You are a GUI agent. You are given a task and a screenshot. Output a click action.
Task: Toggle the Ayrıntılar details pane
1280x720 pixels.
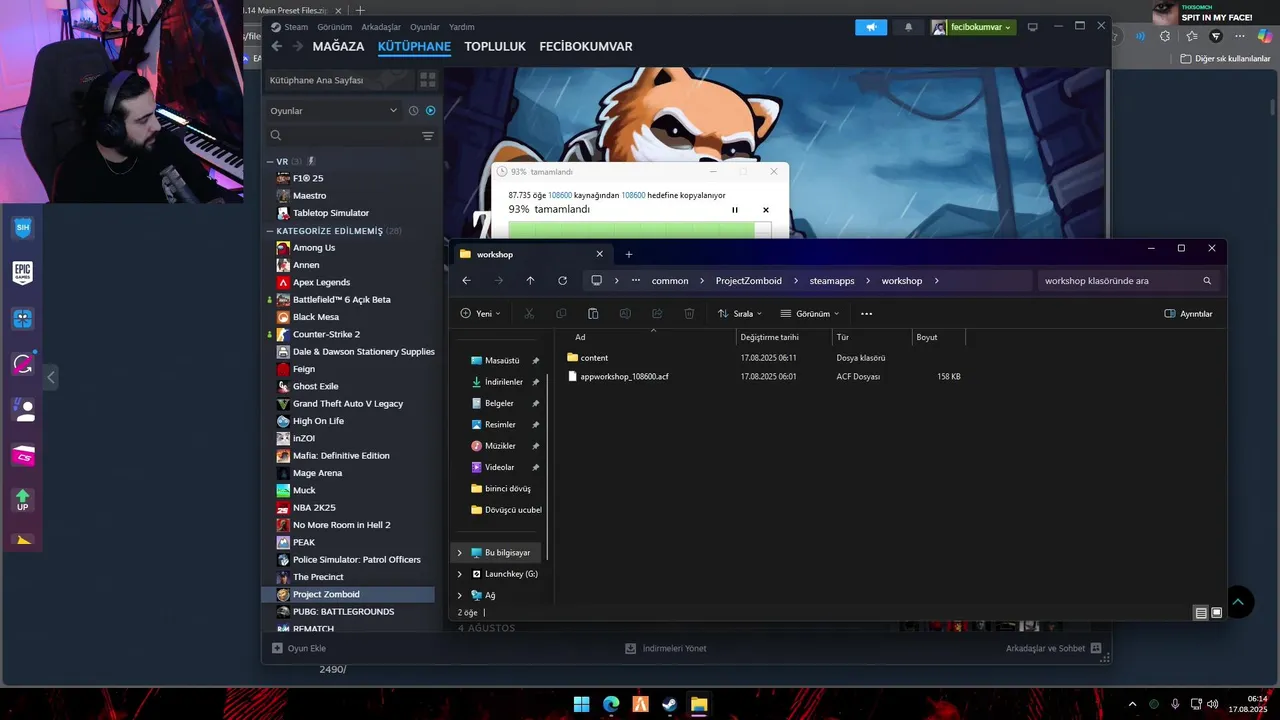pyautogui.click(x=1188, y=314)
